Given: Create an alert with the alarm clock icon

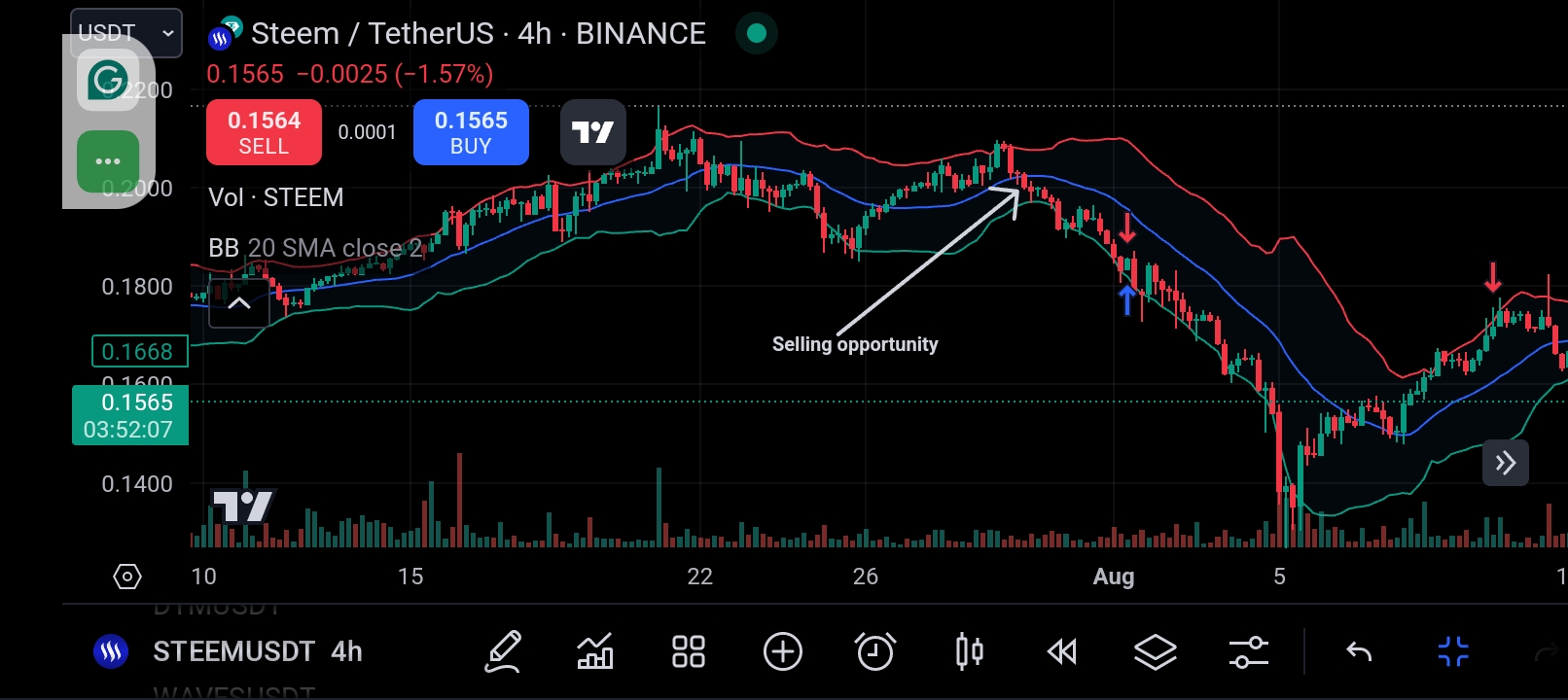Looking at the screenshot, I should tap(875, 651).
